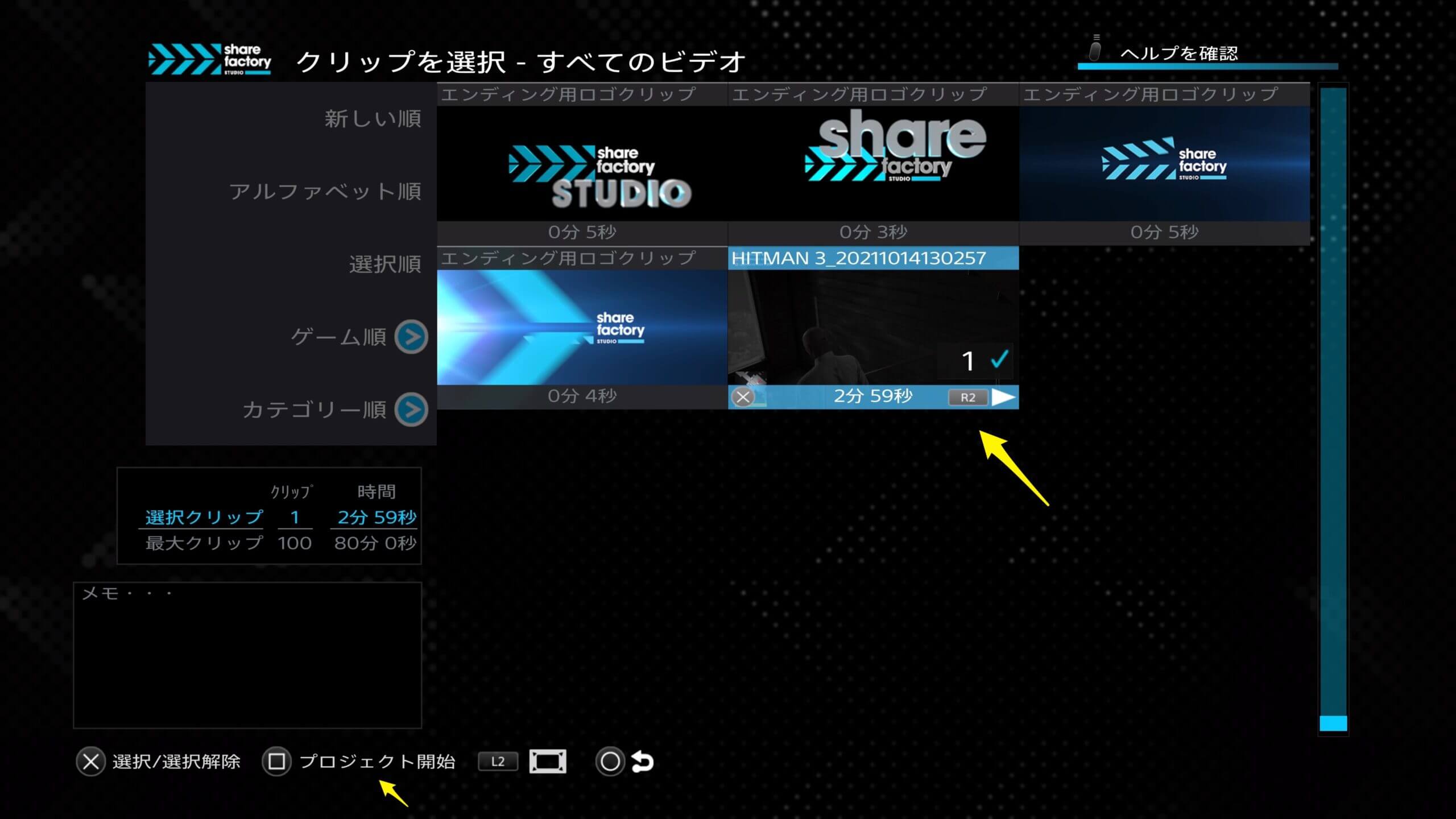Click the blue arrow next to ゲーム順
The width and height of the screenshot is (1456, 819).
412,337
